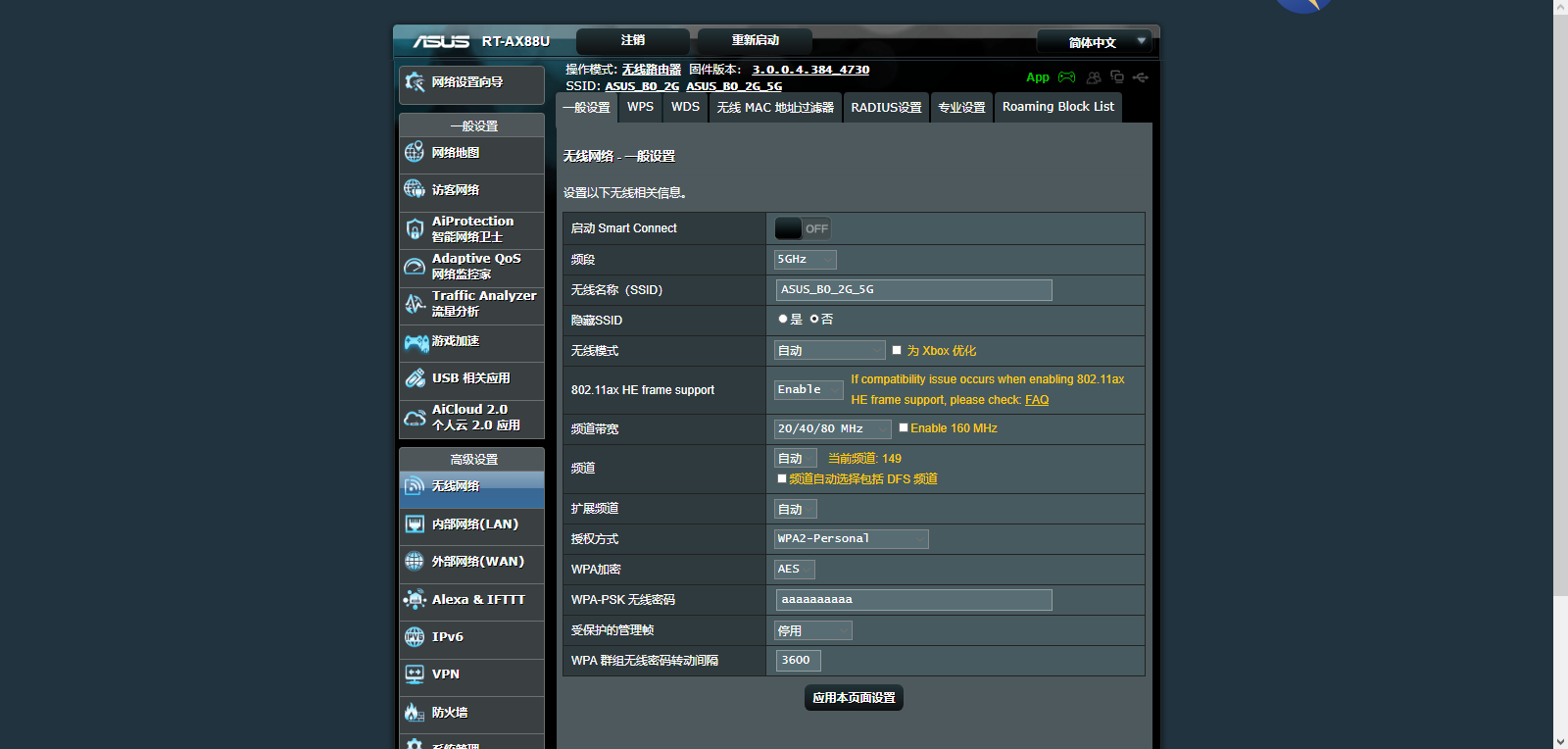This screenshot has height=749, width=1568.
Task: Toggle the Smart Connect switch
Action: coord(803,228)
